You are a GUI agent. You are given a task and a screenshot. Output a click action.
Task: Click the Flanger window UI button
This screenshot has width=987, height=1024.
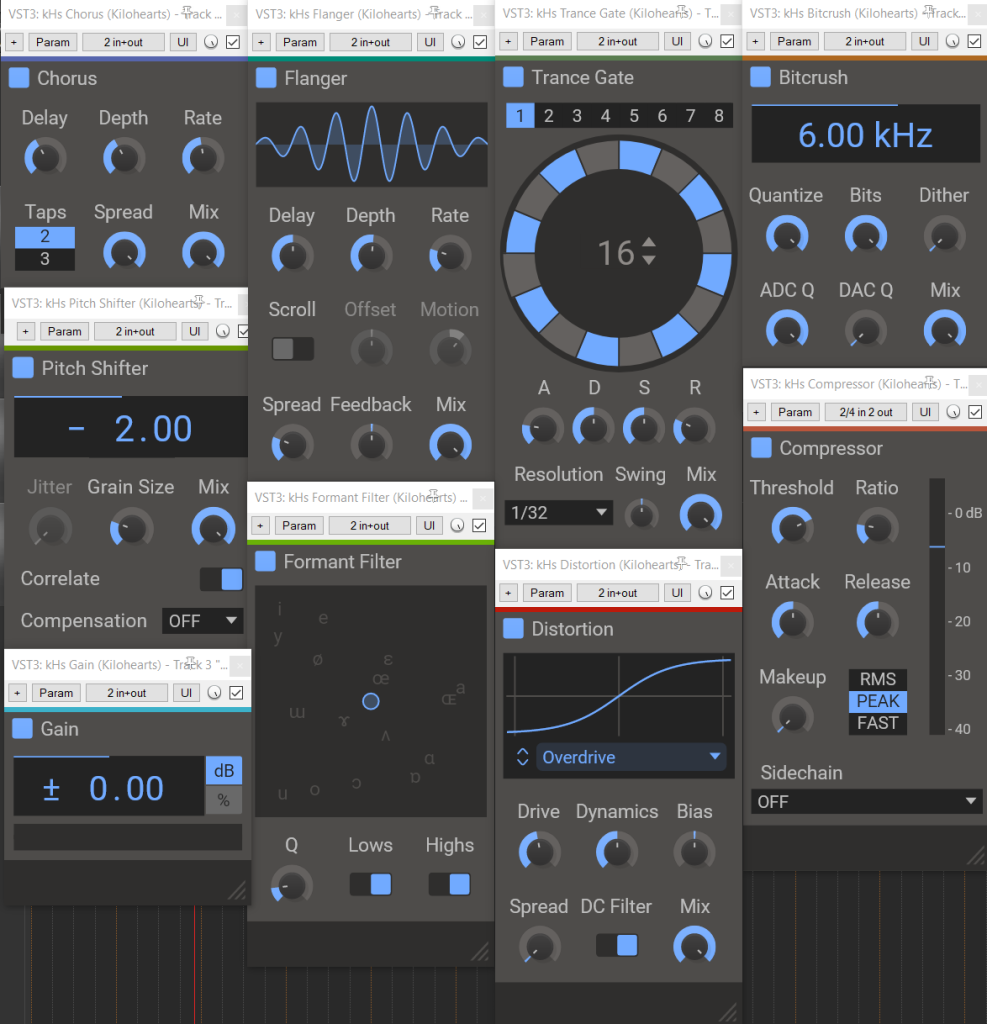coord(430,42)
